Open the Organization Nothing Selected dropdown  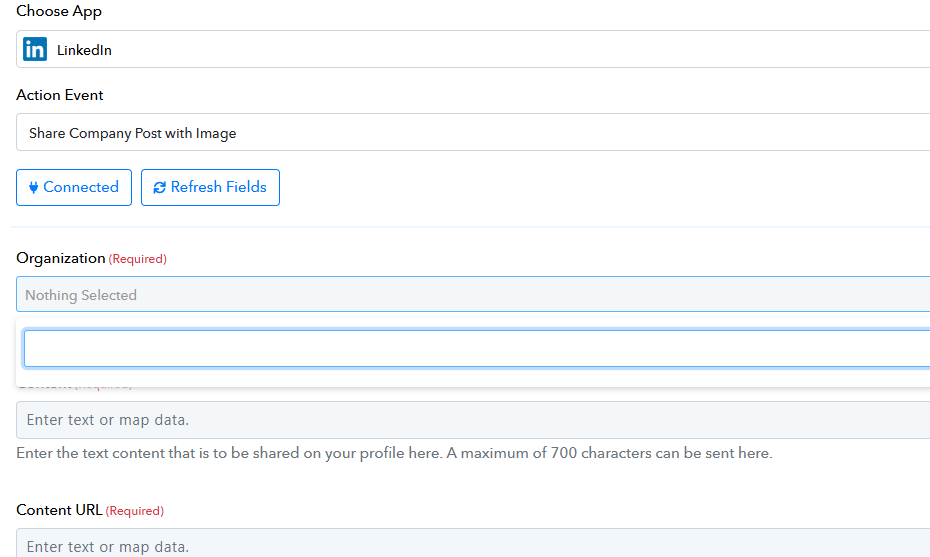click(x=473, y=294)
